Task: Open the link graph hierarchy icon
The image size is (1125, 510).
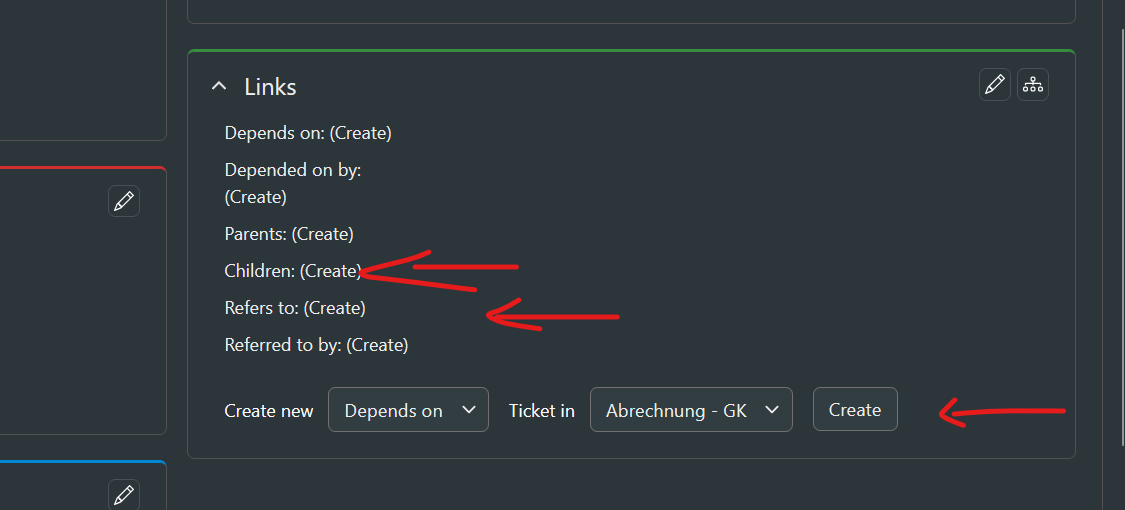Action: [1033, 85]
